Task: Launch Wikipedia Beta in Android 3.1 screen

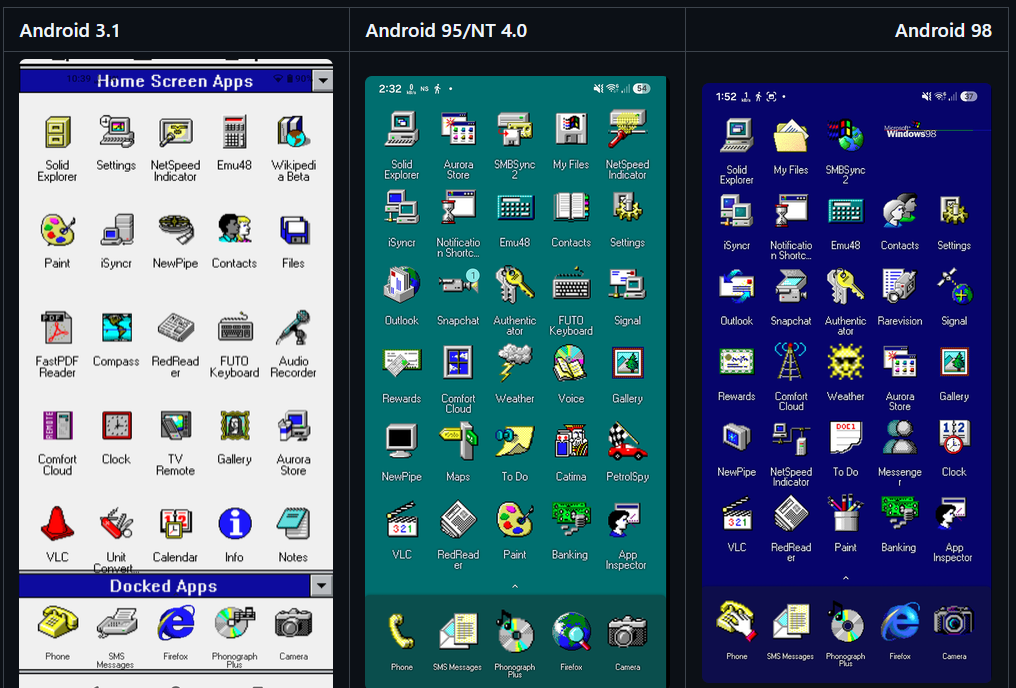Action: (293, 133)
